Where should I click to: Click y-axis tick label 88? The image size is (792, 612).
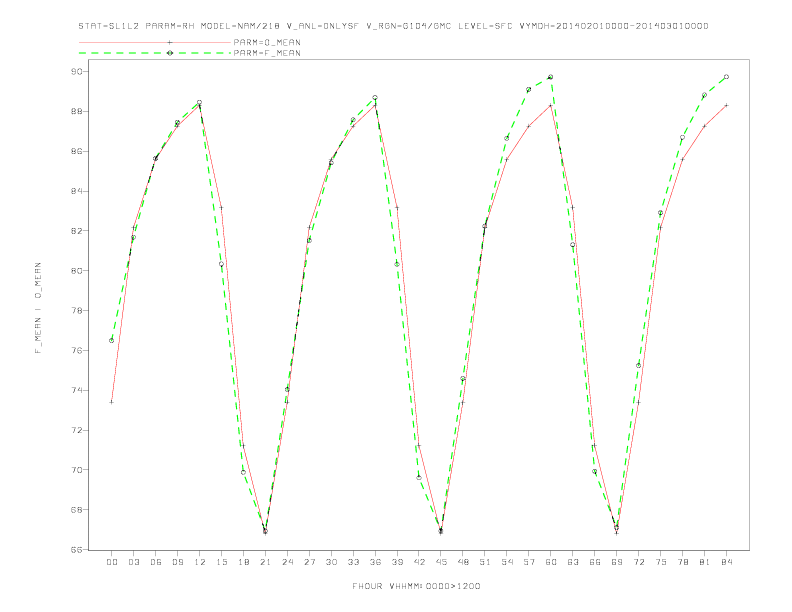pos(77,112)
